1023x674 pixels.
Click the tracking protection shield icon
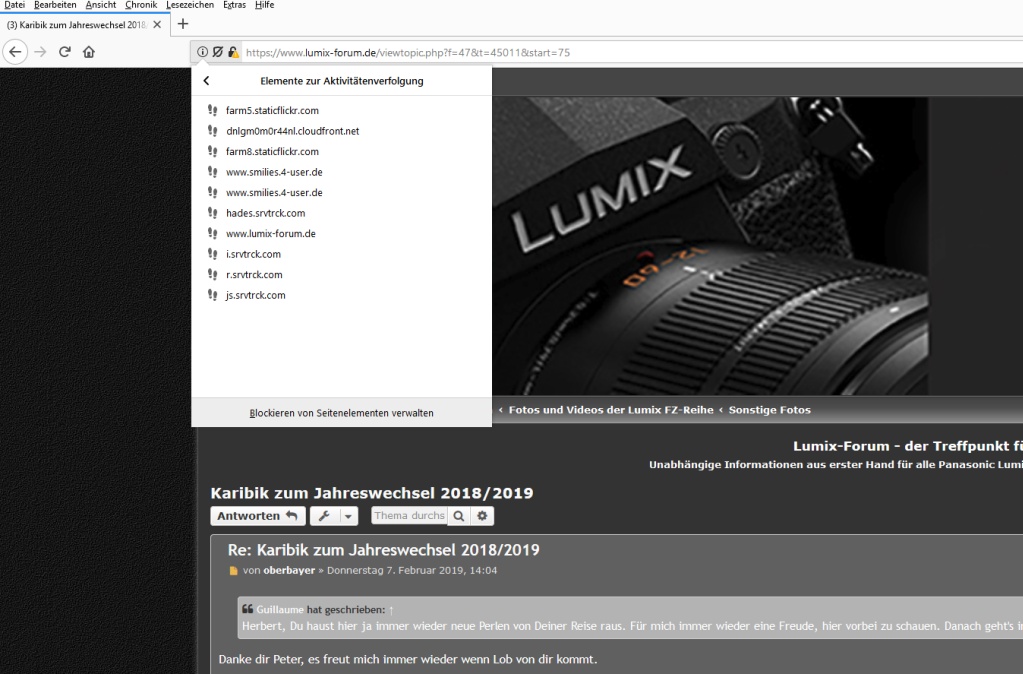click(x=218, y=52)
